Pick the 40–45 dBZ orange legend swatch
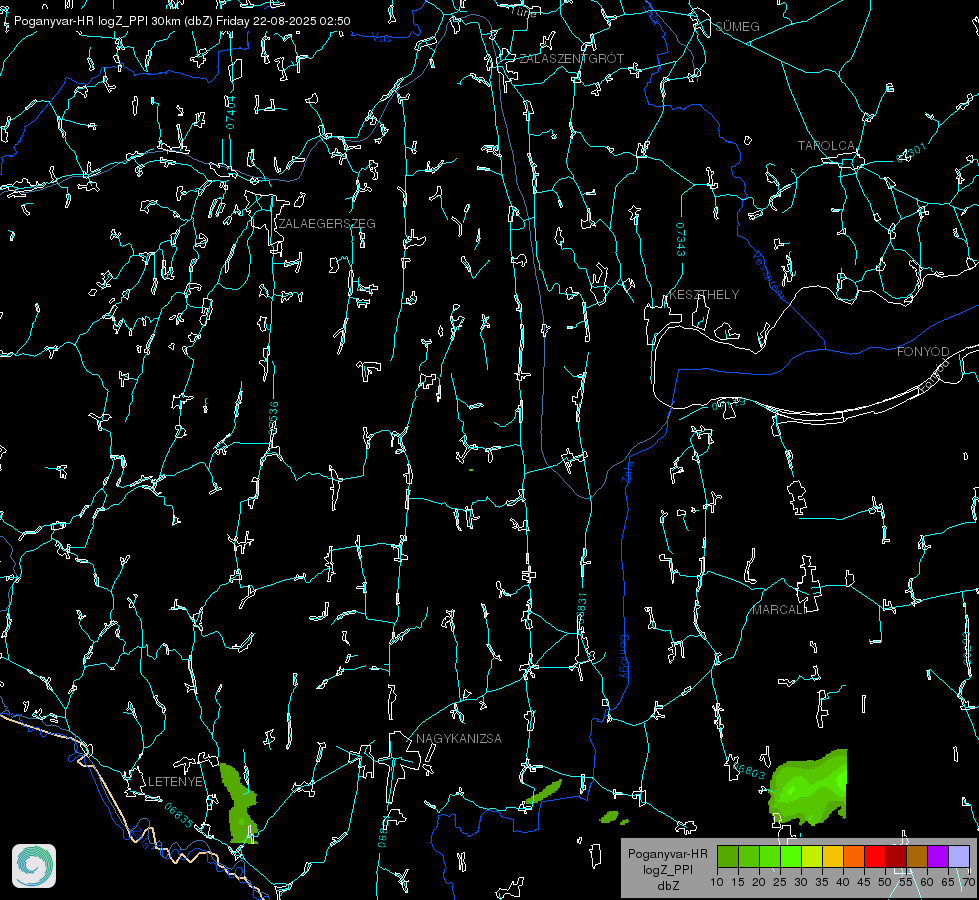 854,856
